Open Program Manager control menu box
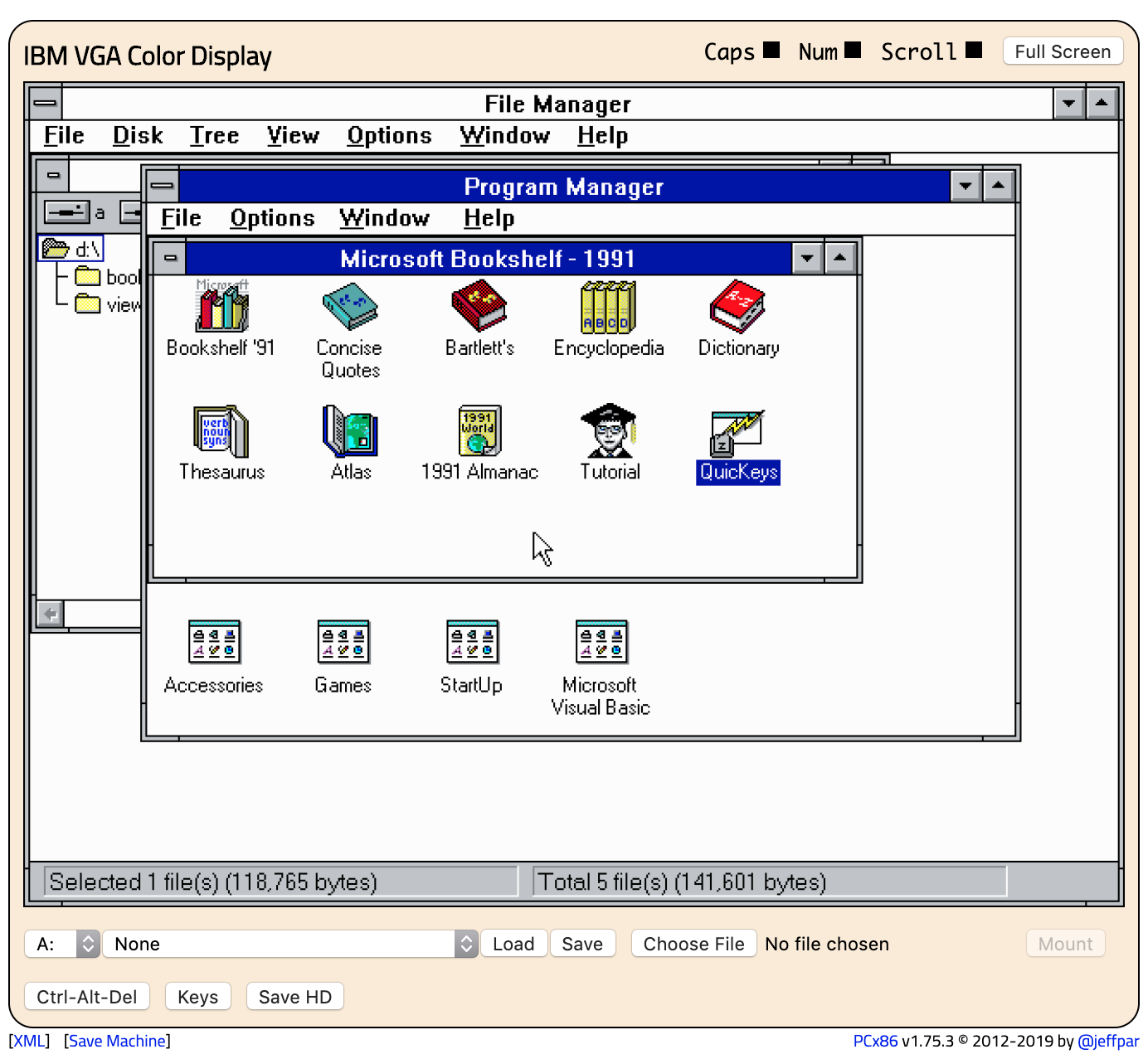The image size is (1148, 1059). click(163, 186)
